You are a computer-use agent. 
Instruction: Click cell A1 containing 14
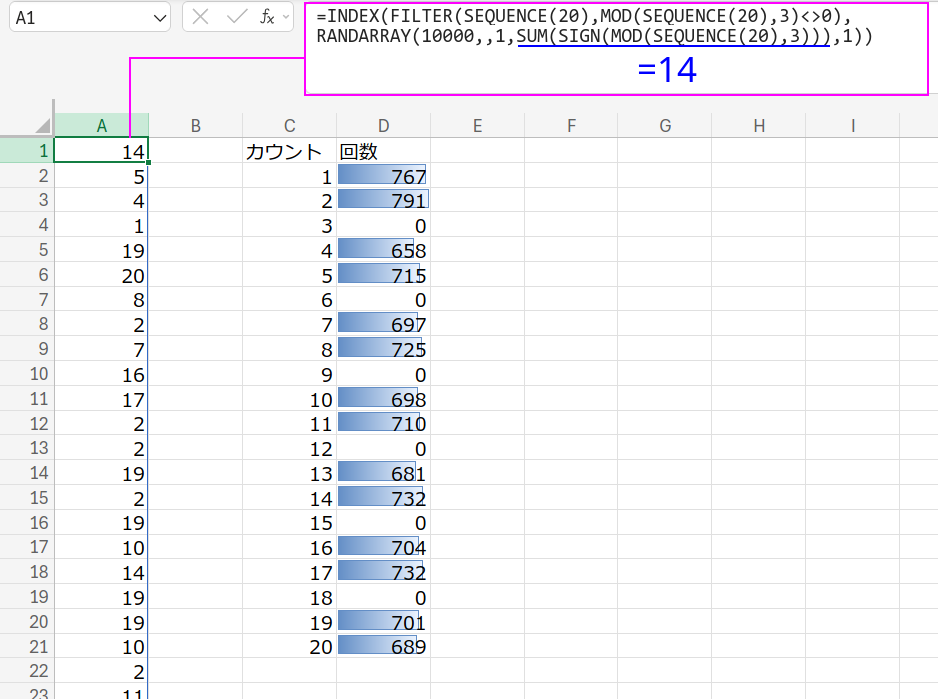101,151
